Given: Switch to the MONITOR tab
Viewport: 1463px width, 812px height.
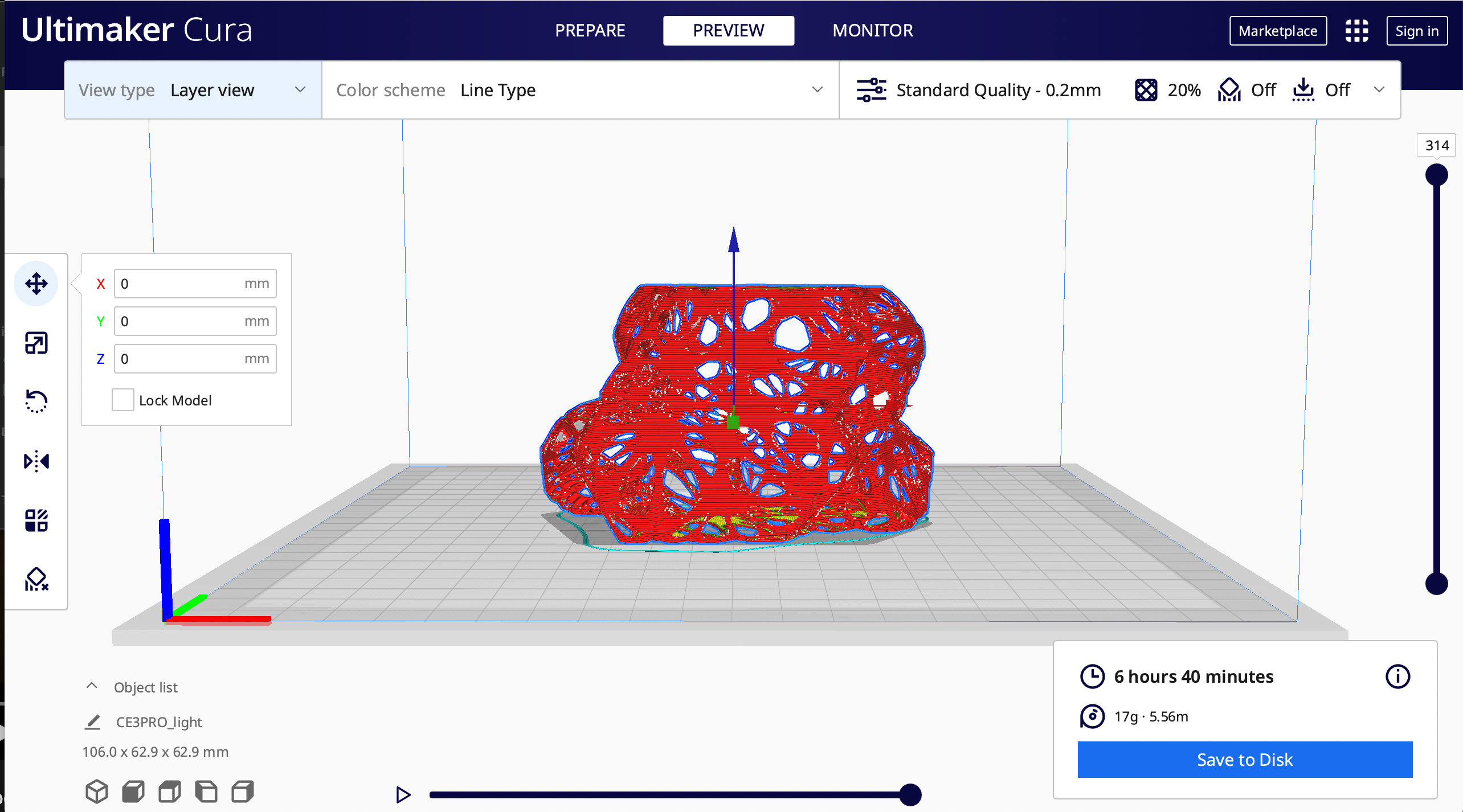Looking at the screenshot, I should (872, 31).
